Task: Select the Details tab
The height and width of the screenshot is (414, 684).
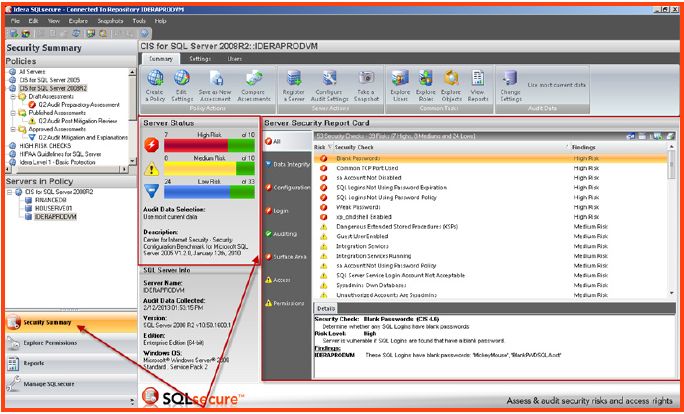Action: [326, 308]
